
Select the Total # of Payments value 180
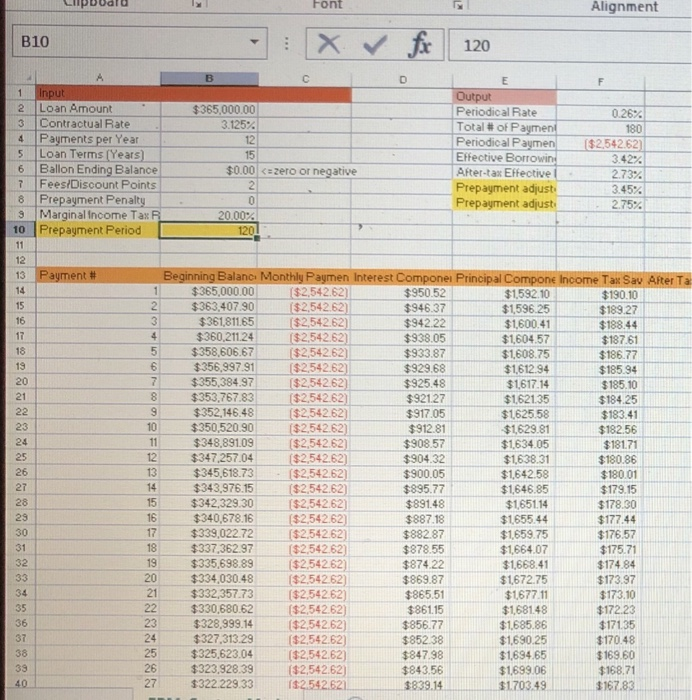[600, 129]
